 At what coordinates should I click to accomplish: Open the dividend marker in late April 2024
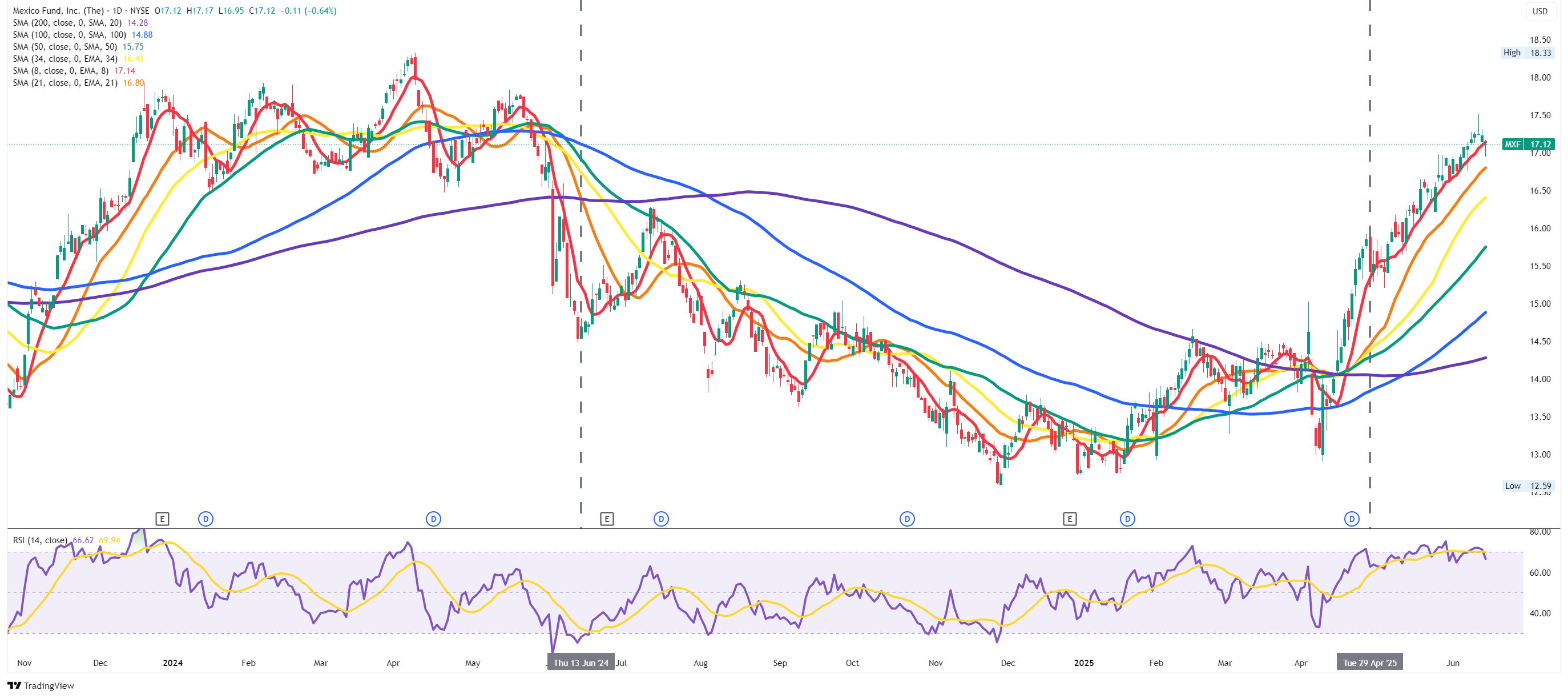(433, 519)
